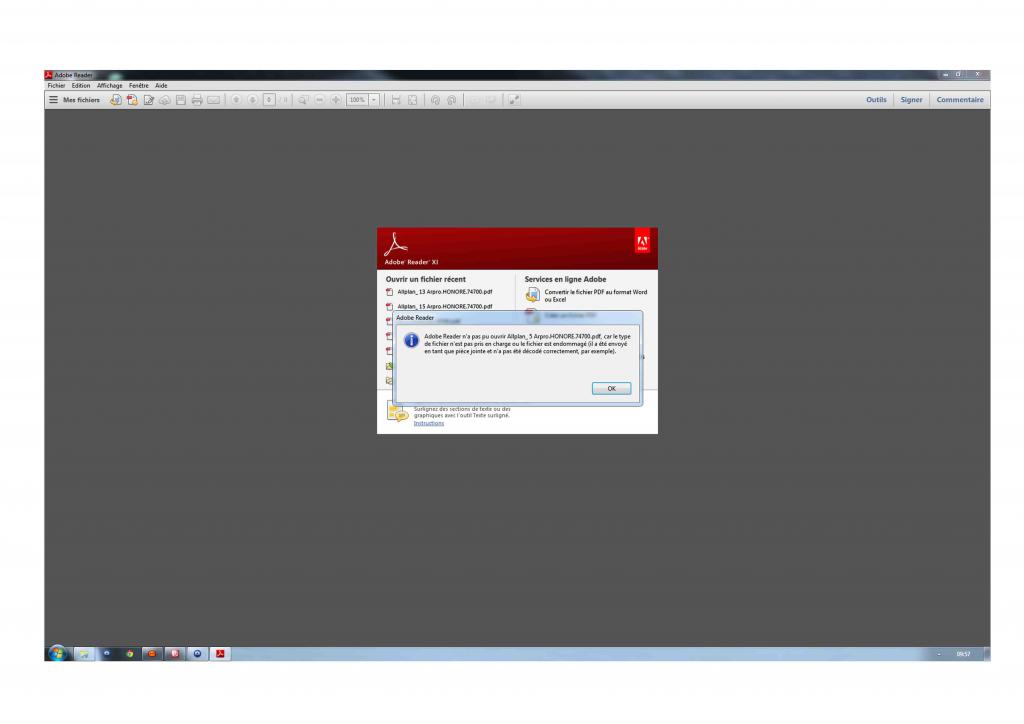This screenshot has width=1024, height=724.
Task: Click the create PDF online toolbar icon
Action: click(133, 100)
